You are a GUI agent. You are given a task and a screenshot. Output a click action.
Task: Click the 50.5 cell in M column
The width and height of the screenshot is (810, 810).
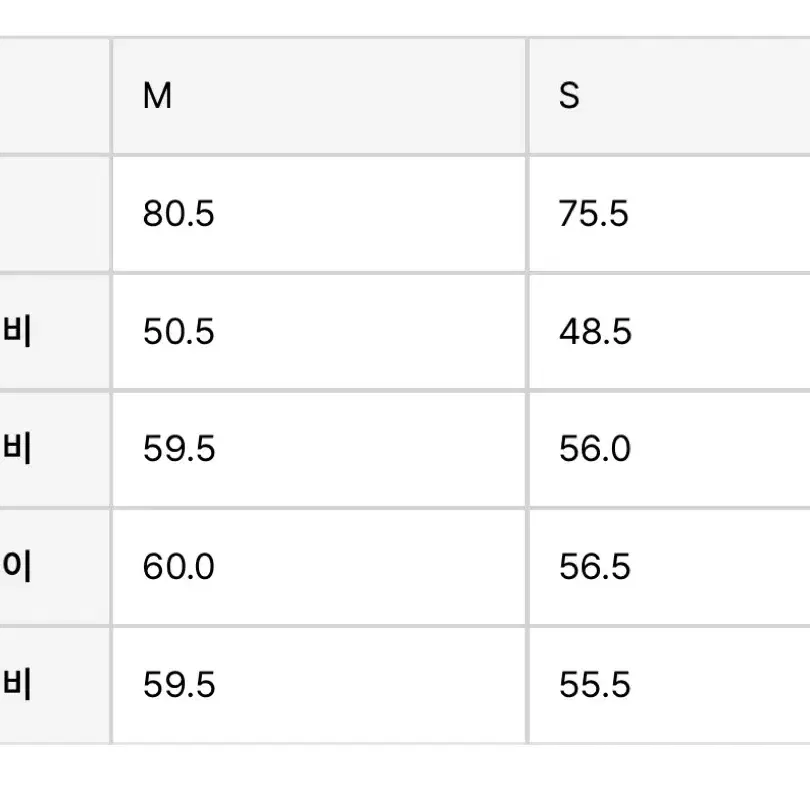pos(319,331)
